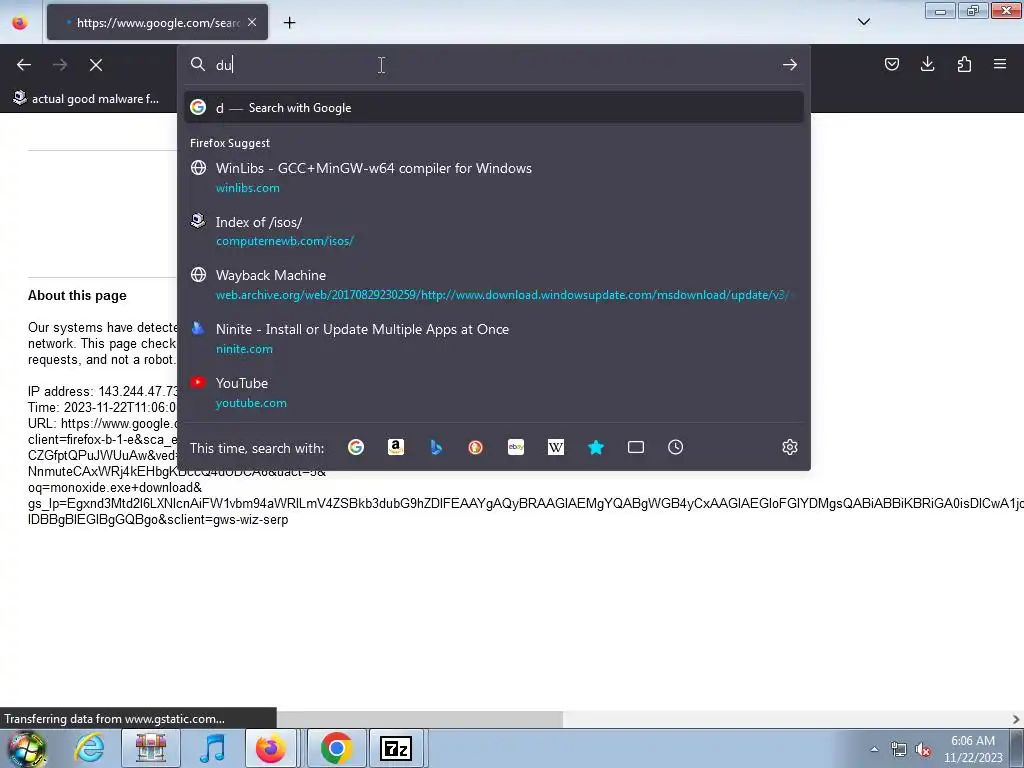
Task: Go back with the back arrow
Action: click(x=24, y=65)
